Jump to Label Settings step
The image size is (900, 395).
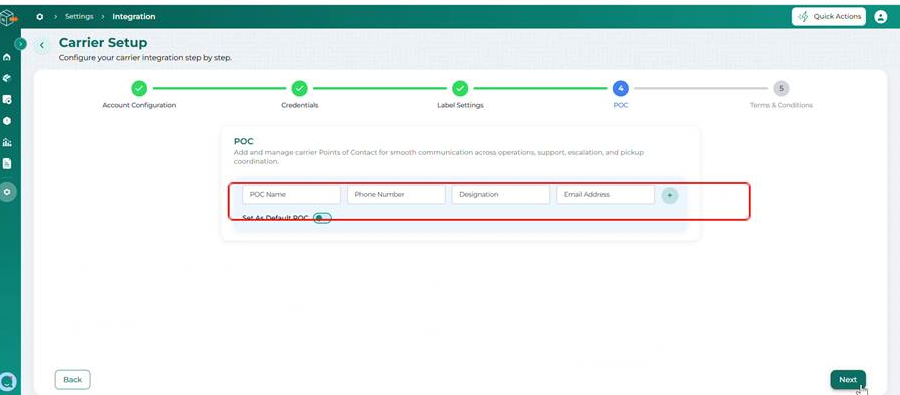460,88
